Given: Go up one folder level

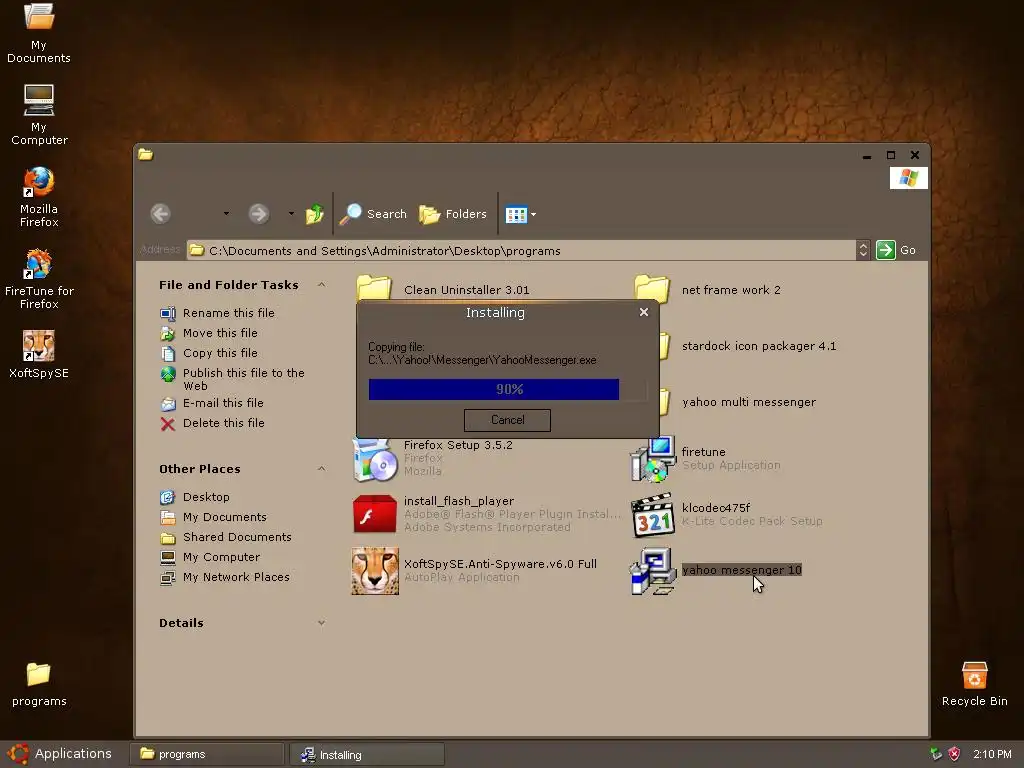Looking at the screenshot, I should [x=315, y=214].
